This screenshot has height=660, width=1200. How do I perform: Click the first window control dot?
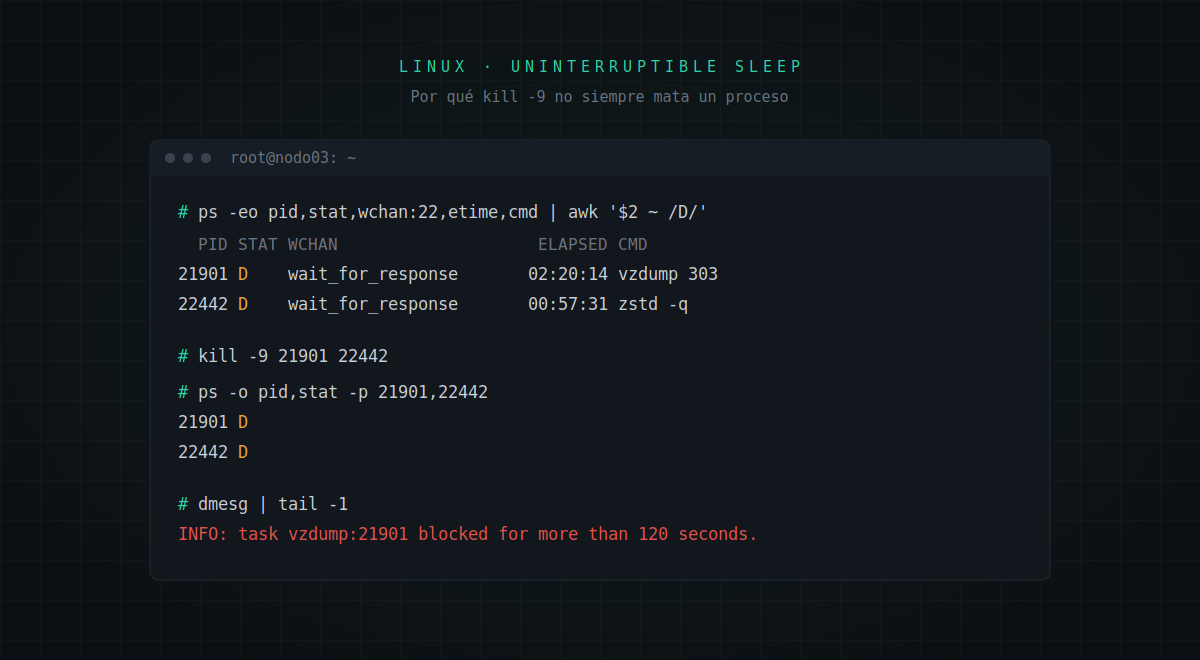coord(170,158)
